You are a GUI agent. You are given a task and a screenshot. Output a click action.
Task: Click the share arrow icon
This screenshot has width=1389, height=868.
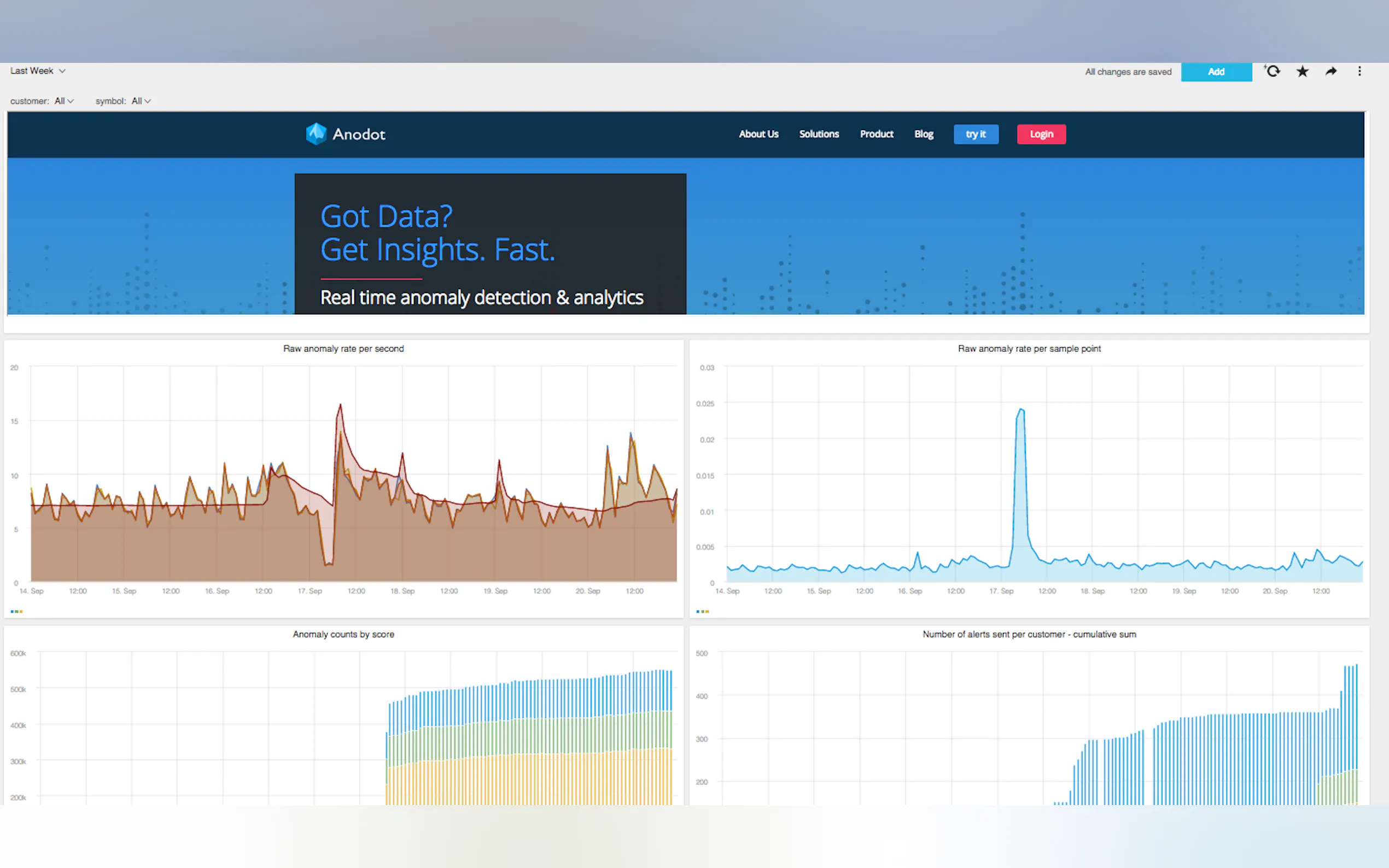[1331, 71]
